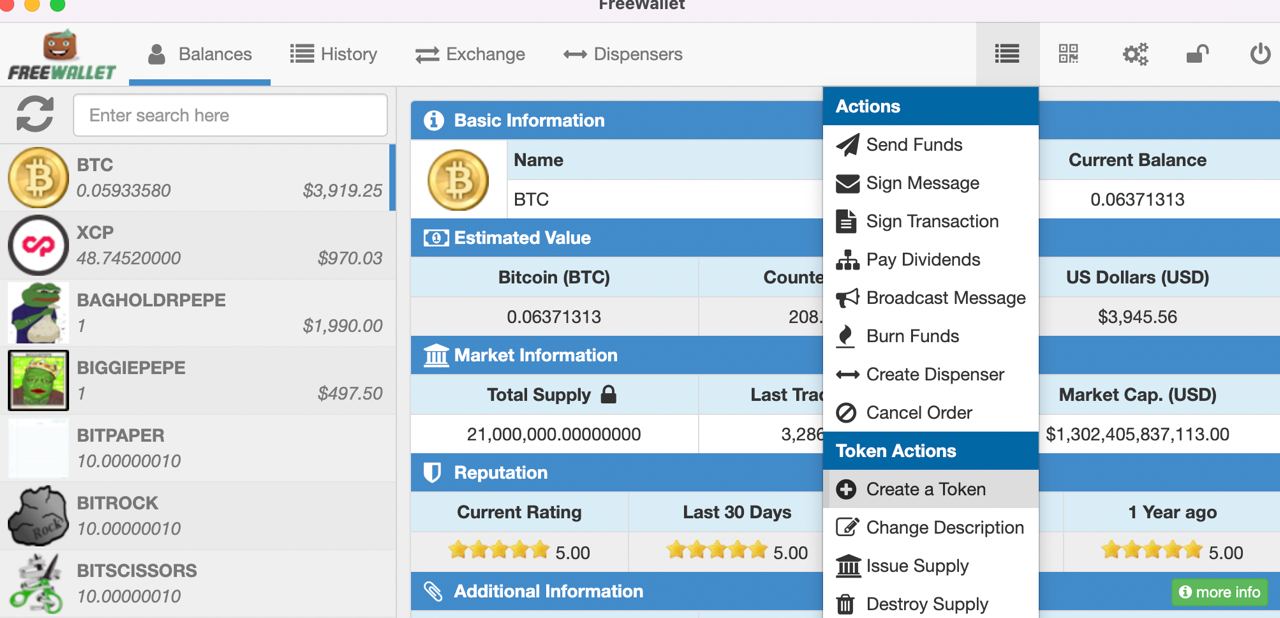
Task: Click the 1 Year ago star rating
Action: click(x=1152, y=550)
